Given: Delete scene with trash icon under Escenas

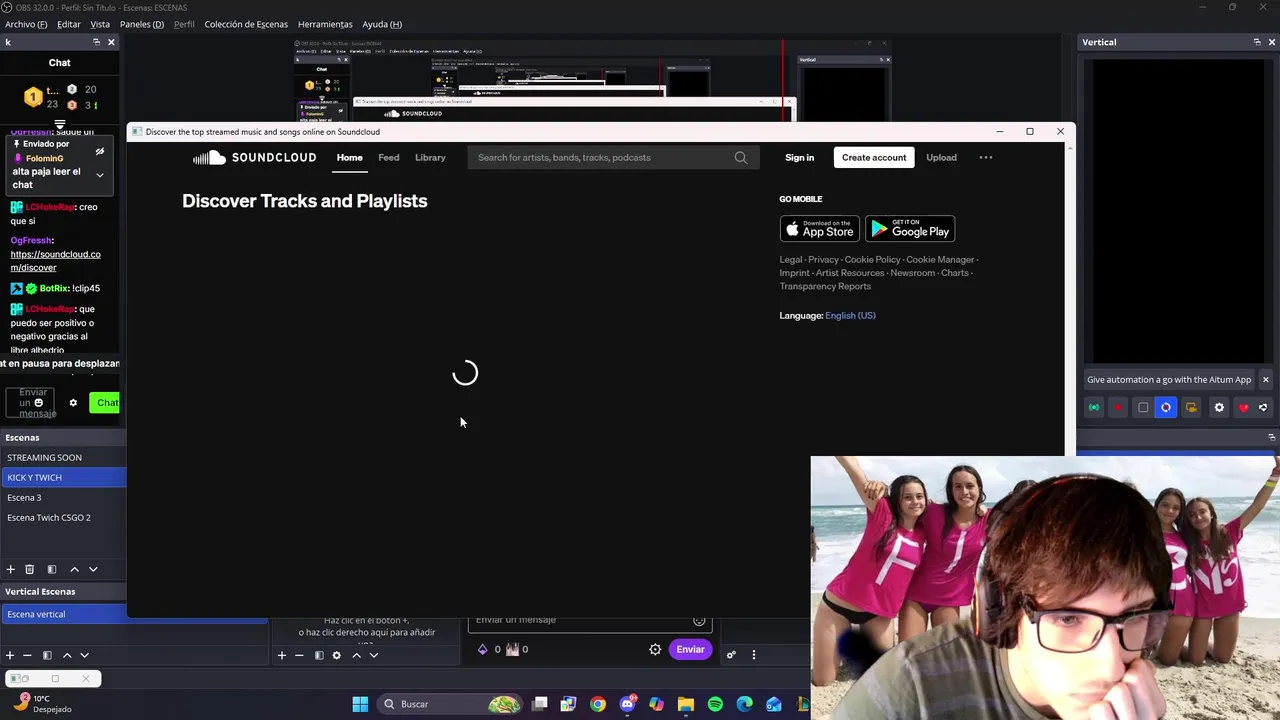Looking at the screenshot, I should click(30, 569).
